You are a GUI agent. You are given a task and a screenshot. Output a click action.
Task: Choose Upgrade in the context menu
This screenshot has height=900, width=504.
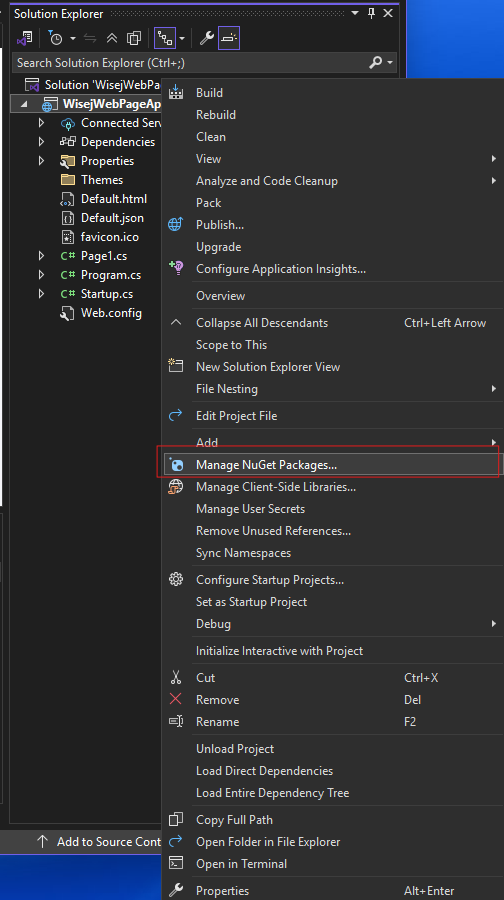[218, 247]
